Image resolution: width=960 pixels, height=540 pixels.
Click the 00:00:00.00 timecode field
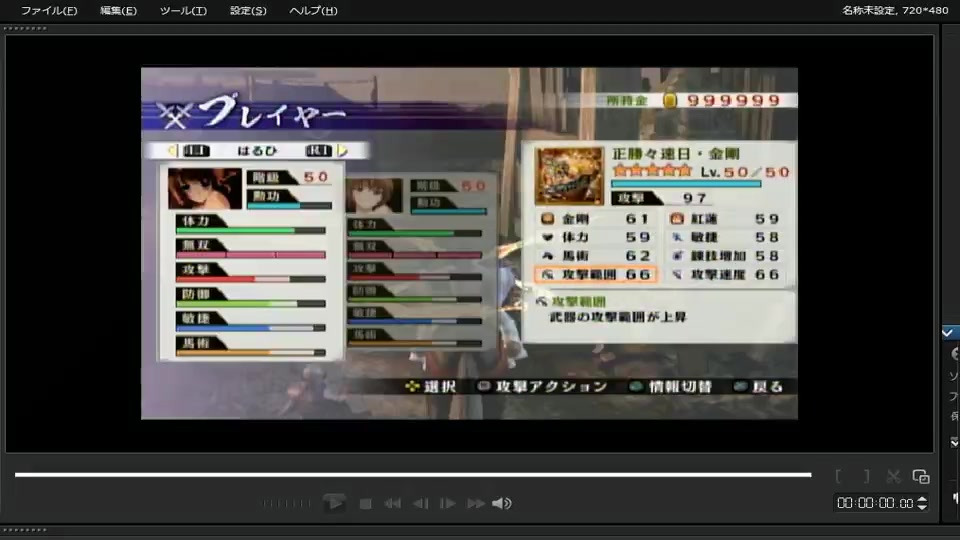click(876, 503)
